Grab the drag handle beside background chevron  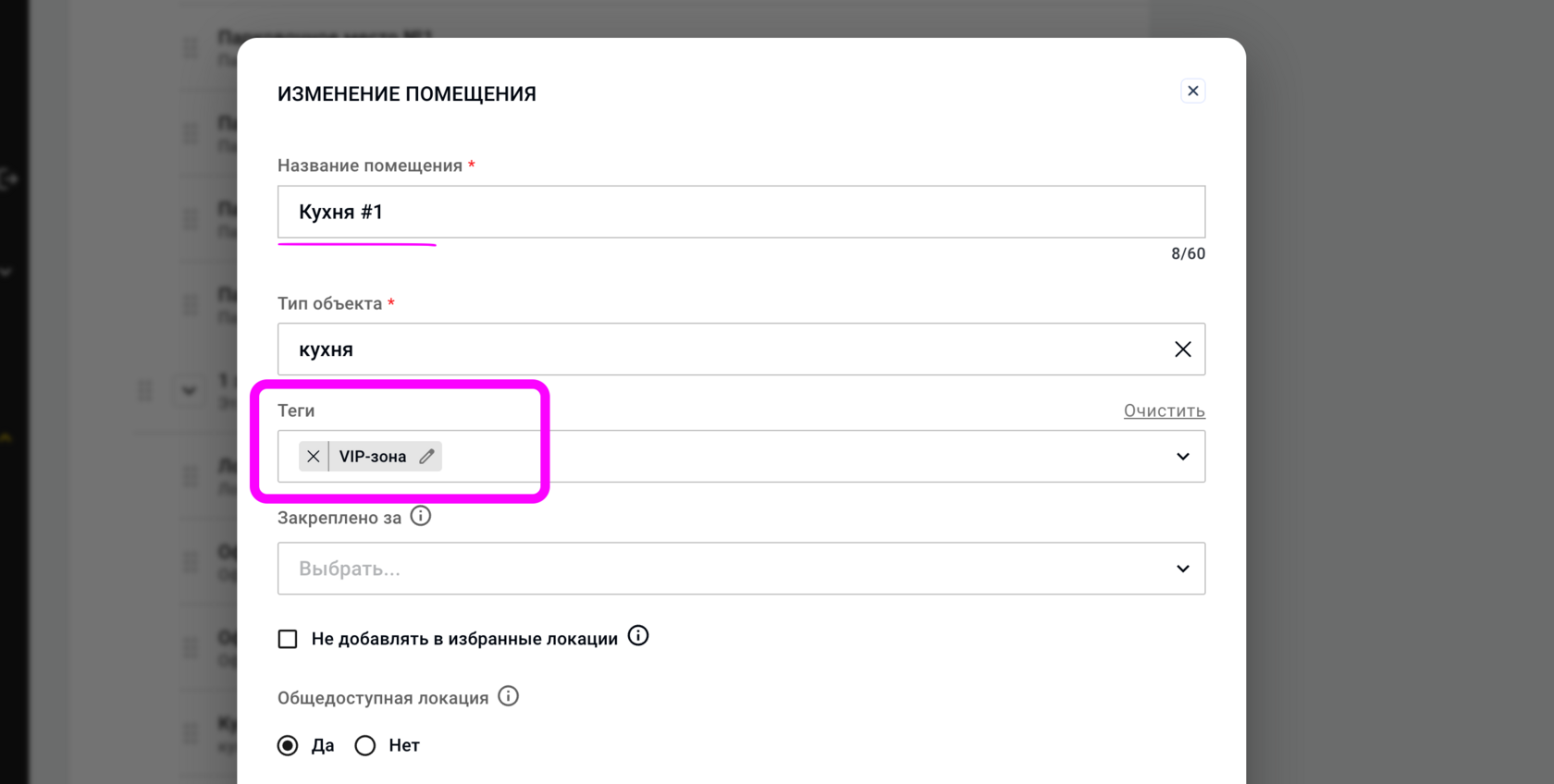(145, 390)
